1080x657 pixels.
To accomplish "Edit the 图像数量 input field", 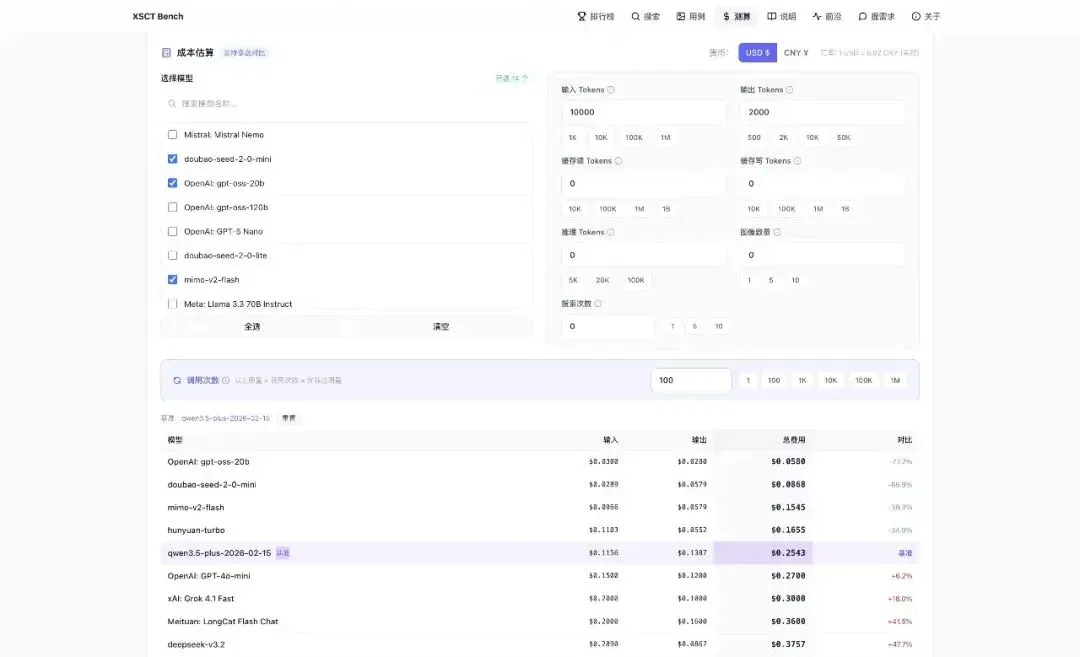I will [822, 255].
